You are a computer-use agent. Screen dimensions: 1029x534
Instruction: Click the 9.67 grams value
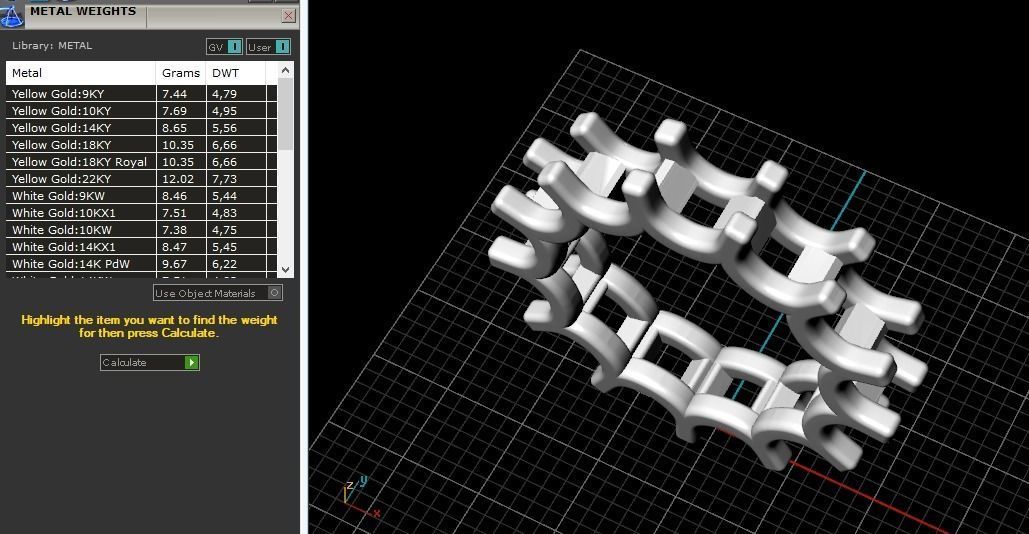[x=175, y=264]
